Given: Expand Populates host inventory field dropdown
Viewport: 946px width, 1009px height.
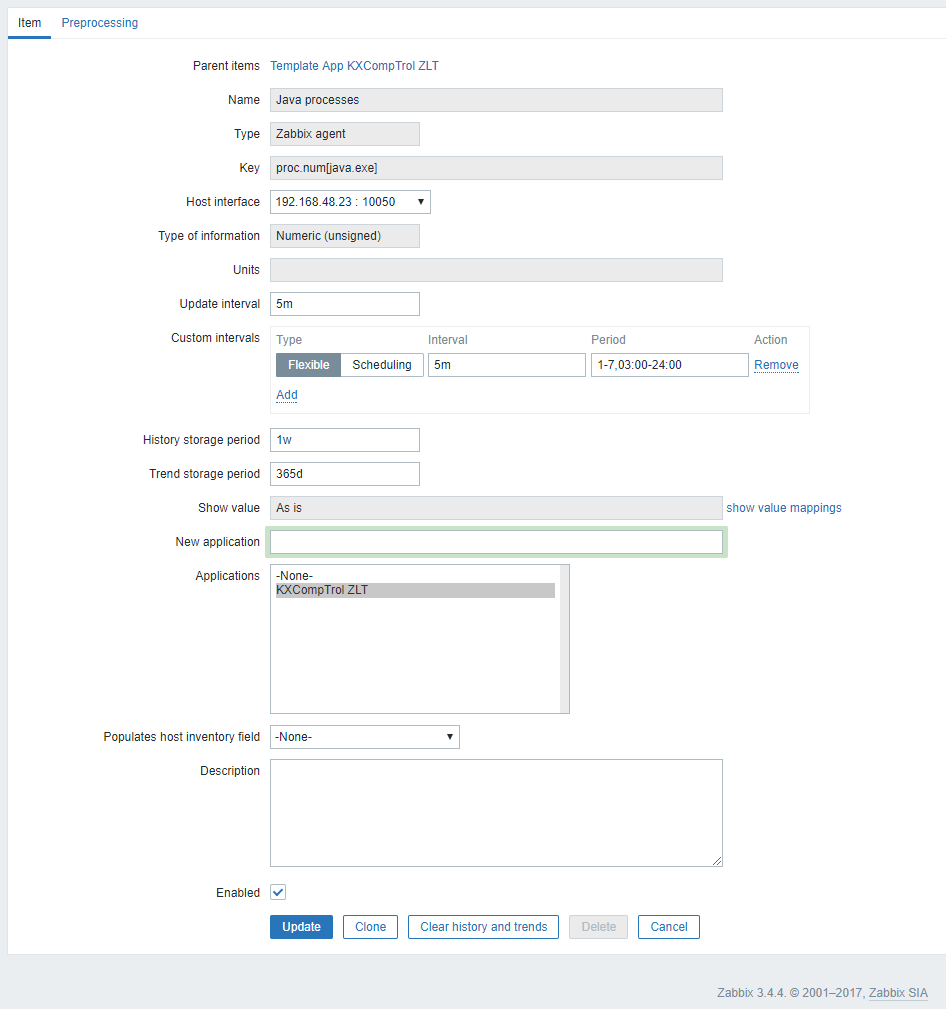Looking at the screenshot, I should [364, 737].
